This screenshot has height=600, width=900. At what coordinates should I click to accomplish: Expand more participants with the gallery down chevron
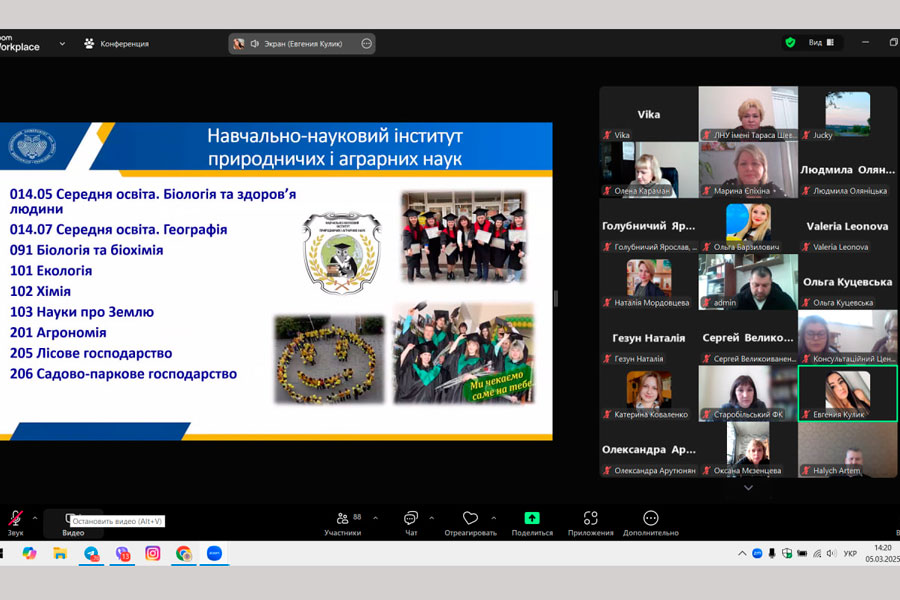click(748, 488)
